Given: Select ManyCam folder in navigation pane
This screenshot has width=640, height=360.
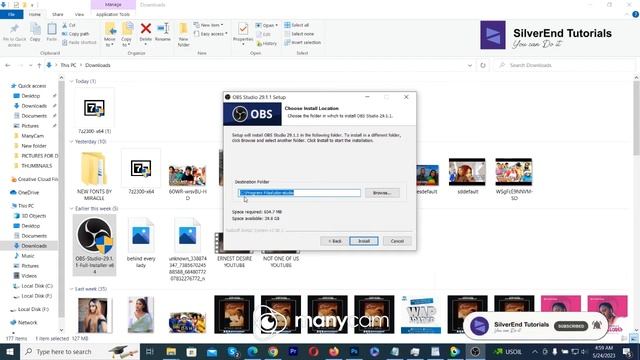Looking at the screenshot, I should (32, 136).
